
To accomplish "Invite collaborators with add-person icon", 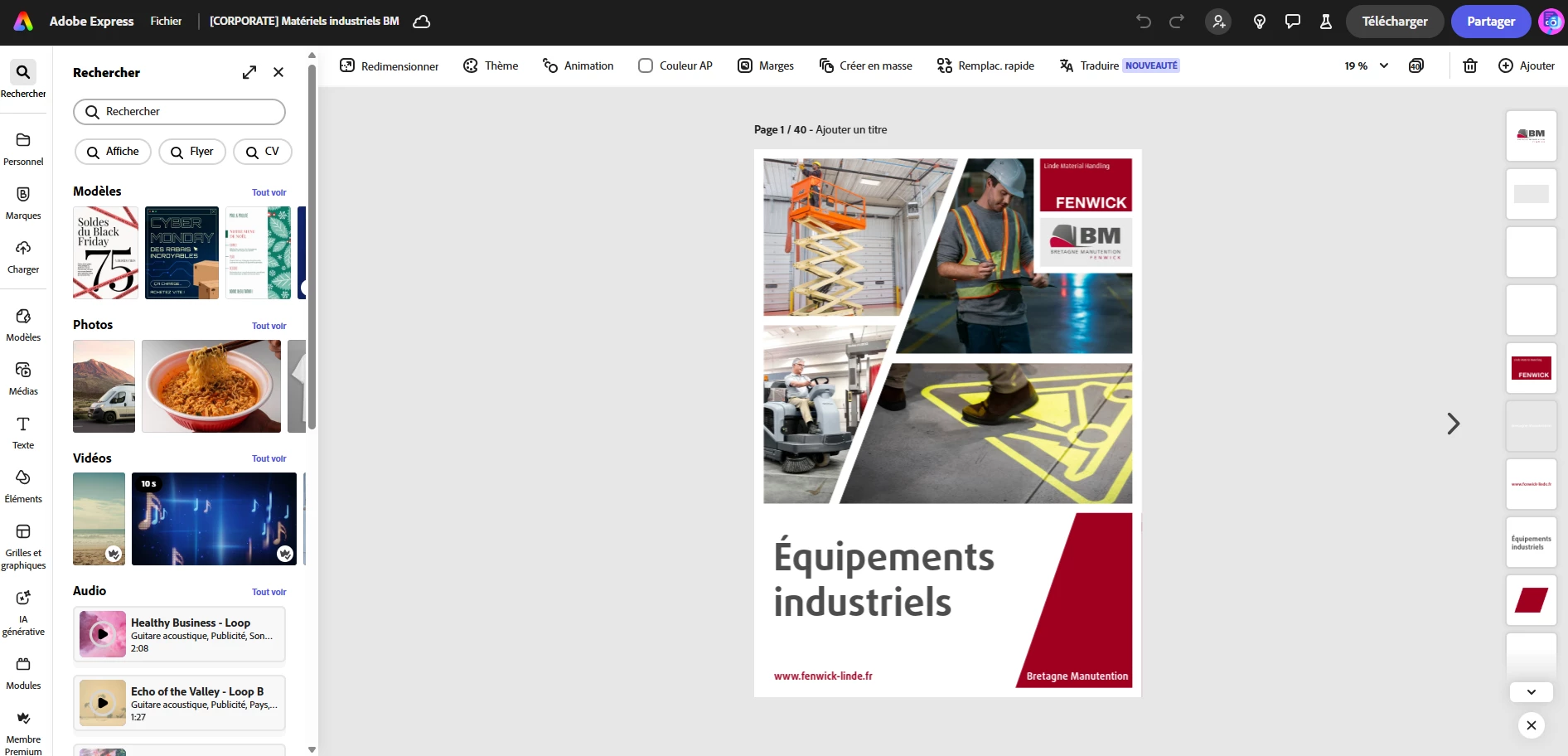I will (1218, 22).
